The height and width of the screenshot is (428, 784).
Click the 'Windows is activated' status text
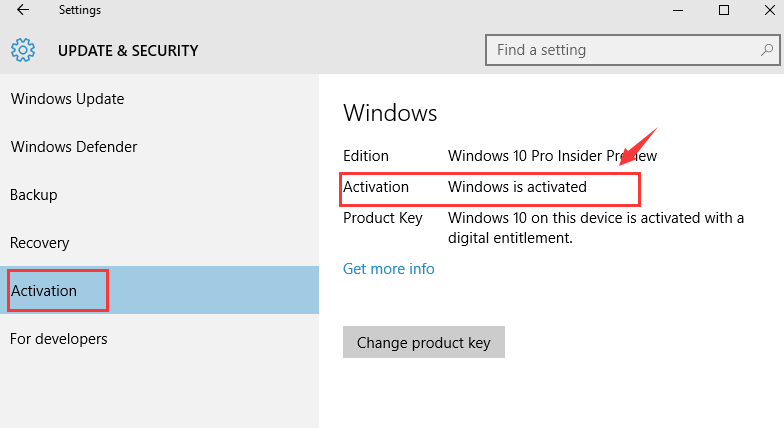pyautogui.click(x=517, y=187)
